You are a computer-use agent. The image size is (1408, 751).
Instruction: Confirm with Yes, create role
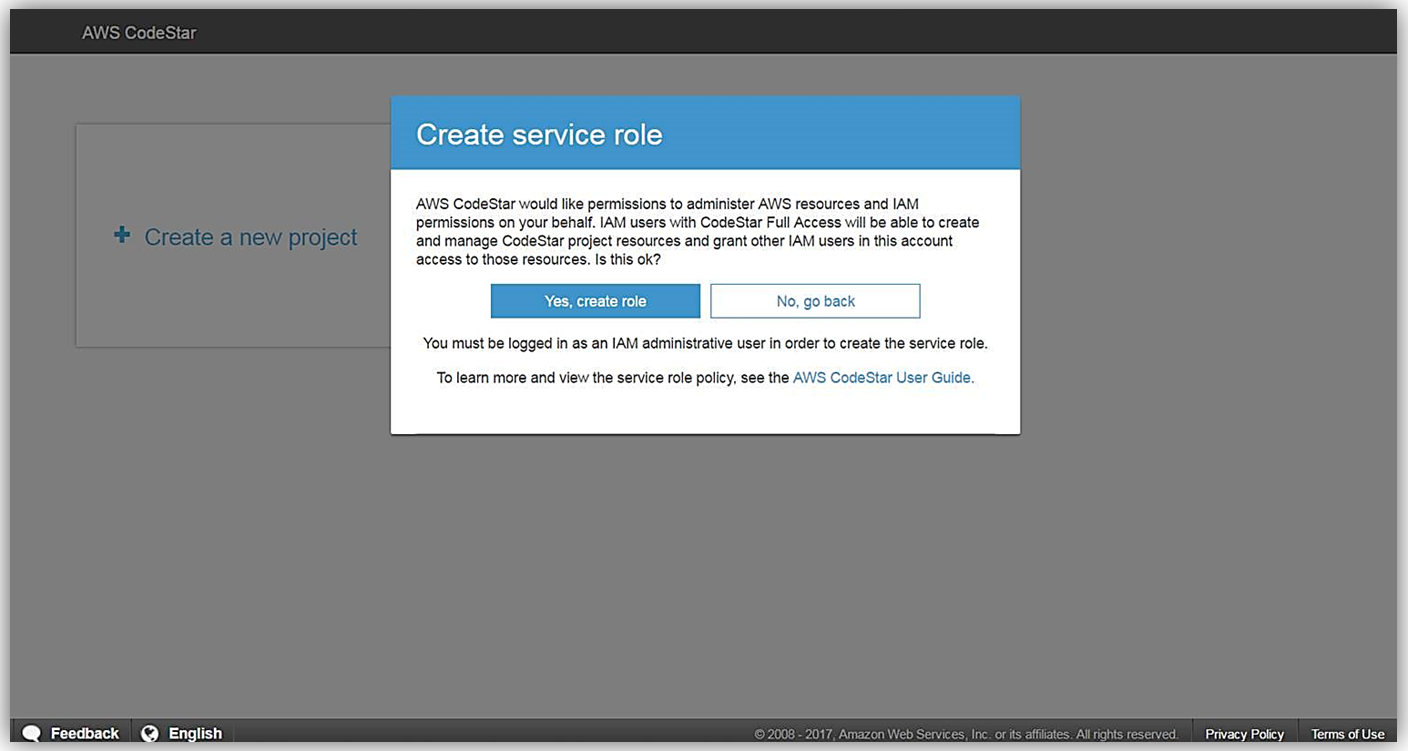point(595,301)
